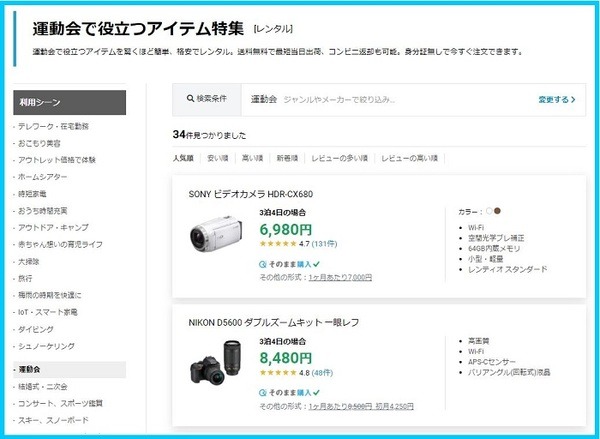
Task: Open the 48件 reviews link for NIKON
Action: tap(322, 373)
